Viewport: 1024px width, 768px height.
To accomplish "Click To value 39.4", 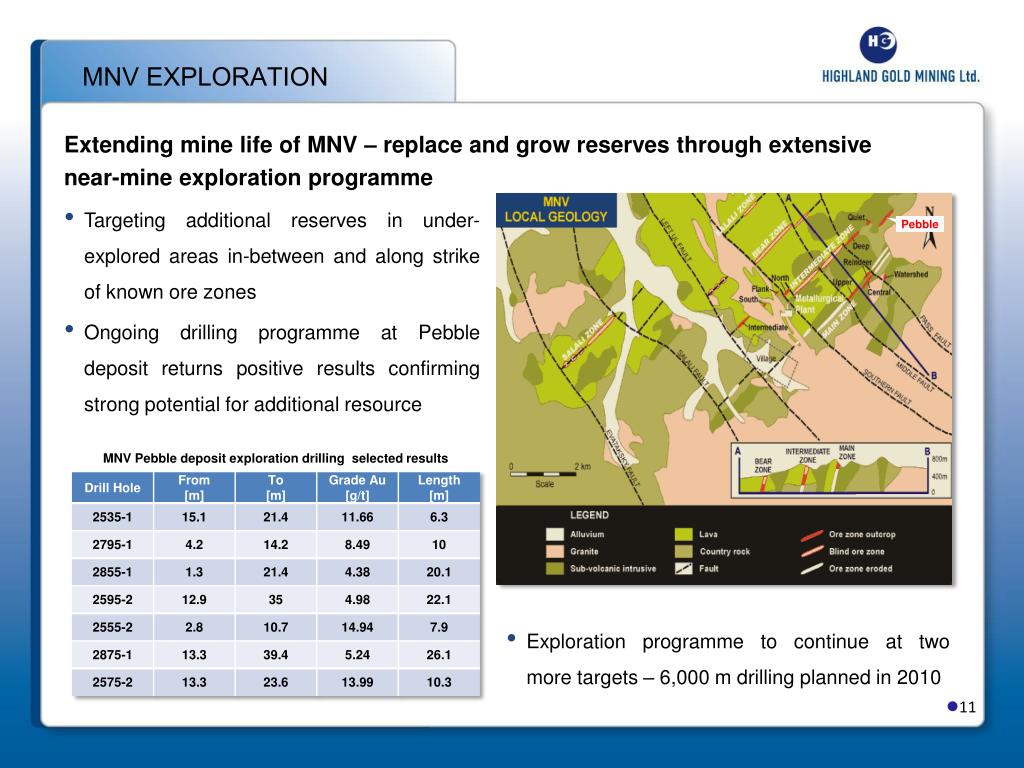I will coord(276,654).
